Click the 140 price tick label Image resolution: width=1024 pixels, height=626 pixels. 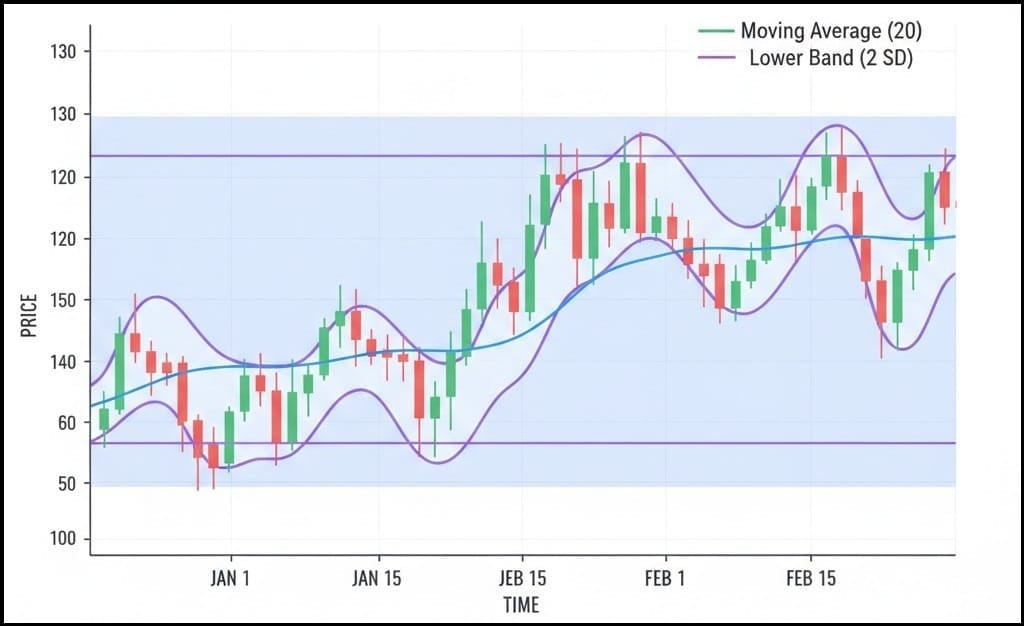coord(63,361)
